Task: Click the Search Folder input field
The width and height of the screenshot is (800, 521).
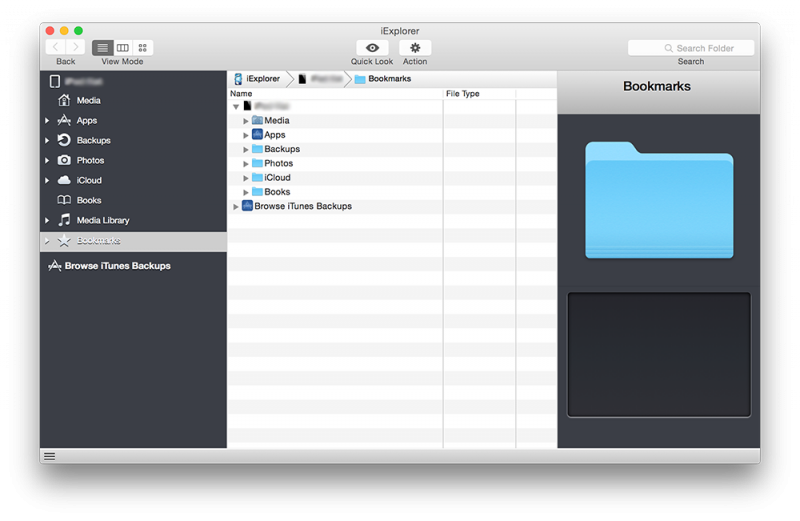Action: 691,48
